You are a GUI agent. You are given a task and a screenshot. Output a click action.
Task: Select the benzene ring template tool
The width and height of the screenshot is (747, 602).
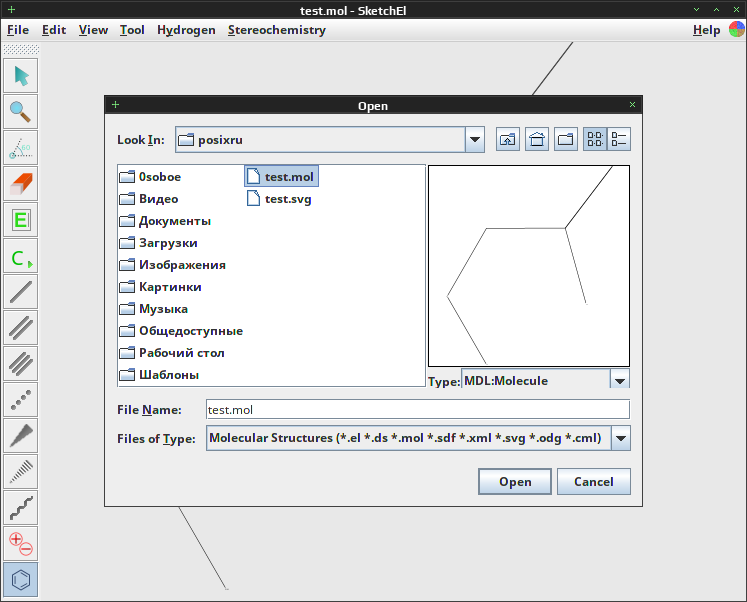click(x=20, y=579)
